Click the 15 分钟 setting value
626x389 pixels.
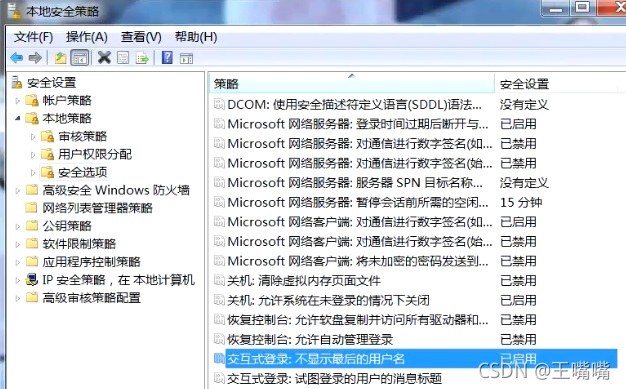tap(521, 202)
